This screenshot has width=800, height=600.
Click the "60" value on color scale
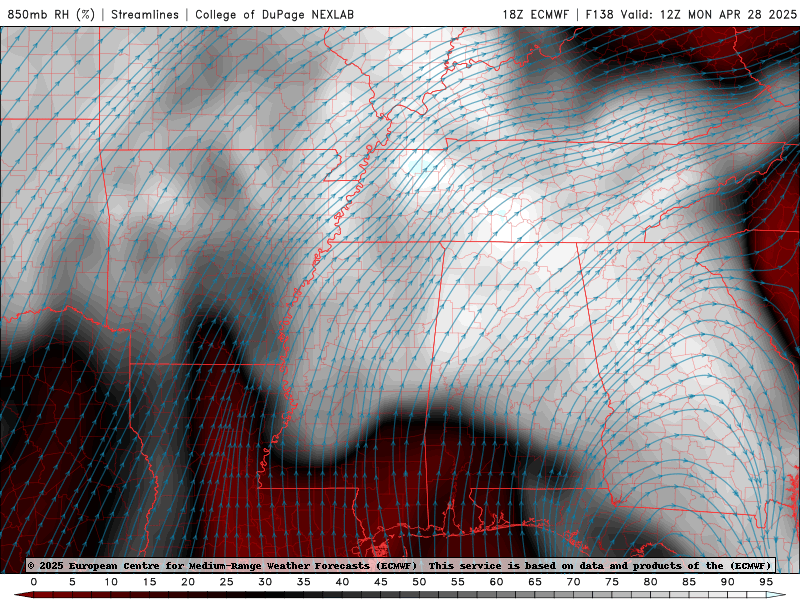pos(496,582)
